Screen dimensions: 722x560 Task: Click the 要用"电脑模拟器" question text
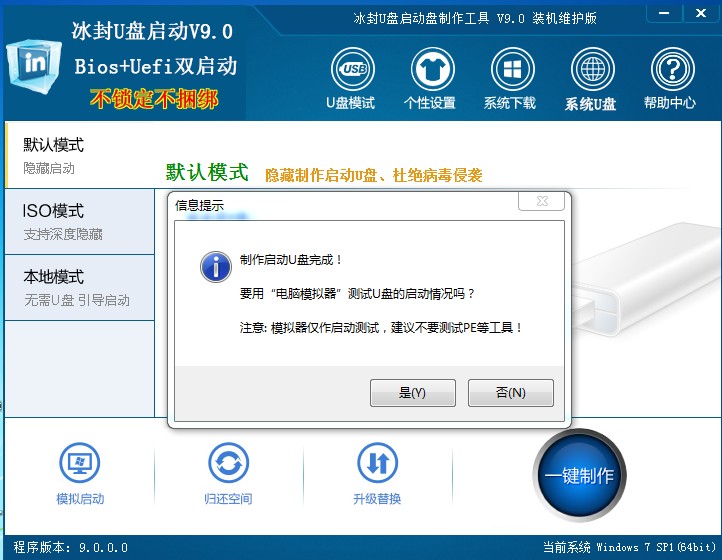357,293
